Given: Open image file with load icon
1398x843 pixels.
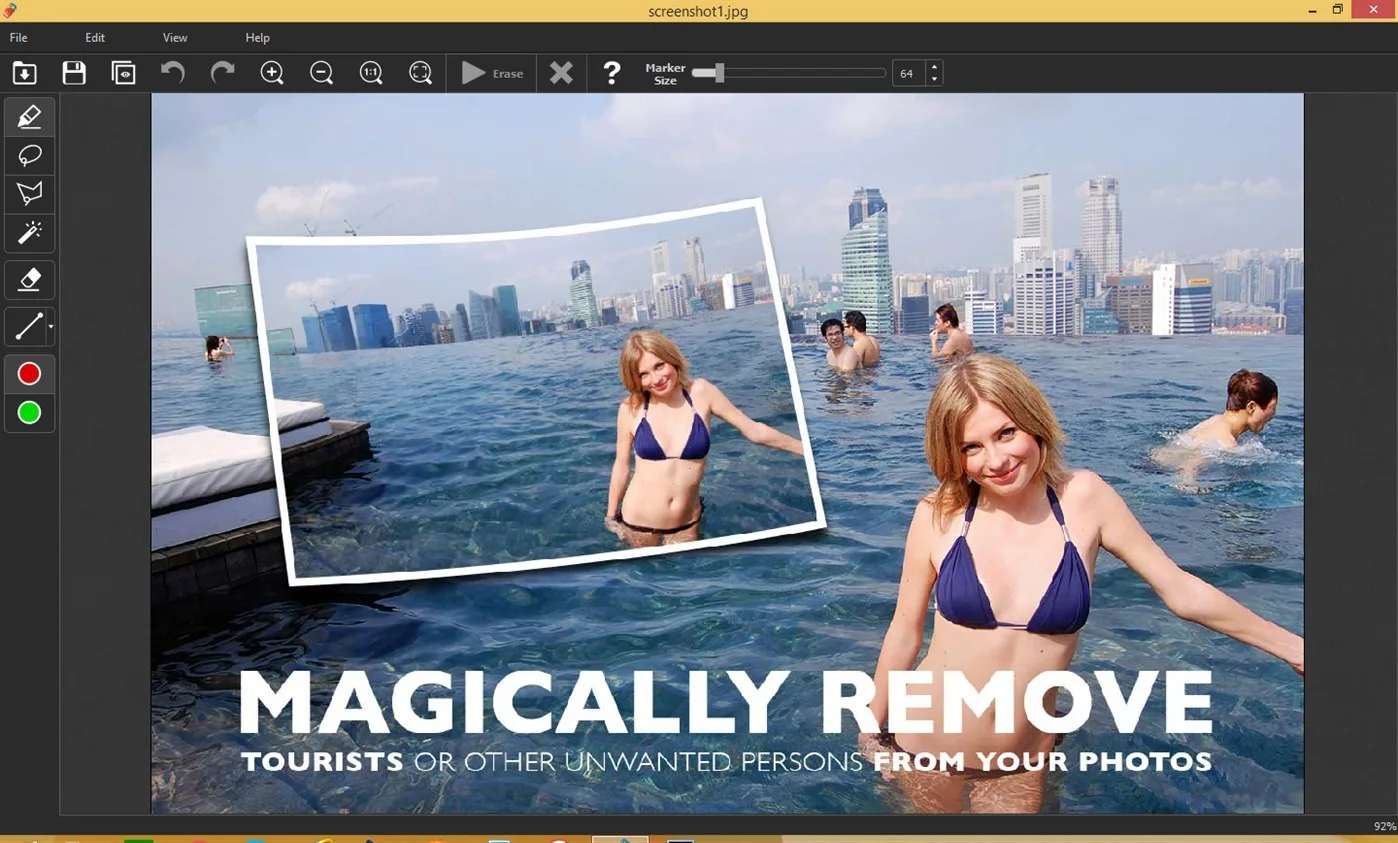Looking at the screenshot, I should point(24,73).
